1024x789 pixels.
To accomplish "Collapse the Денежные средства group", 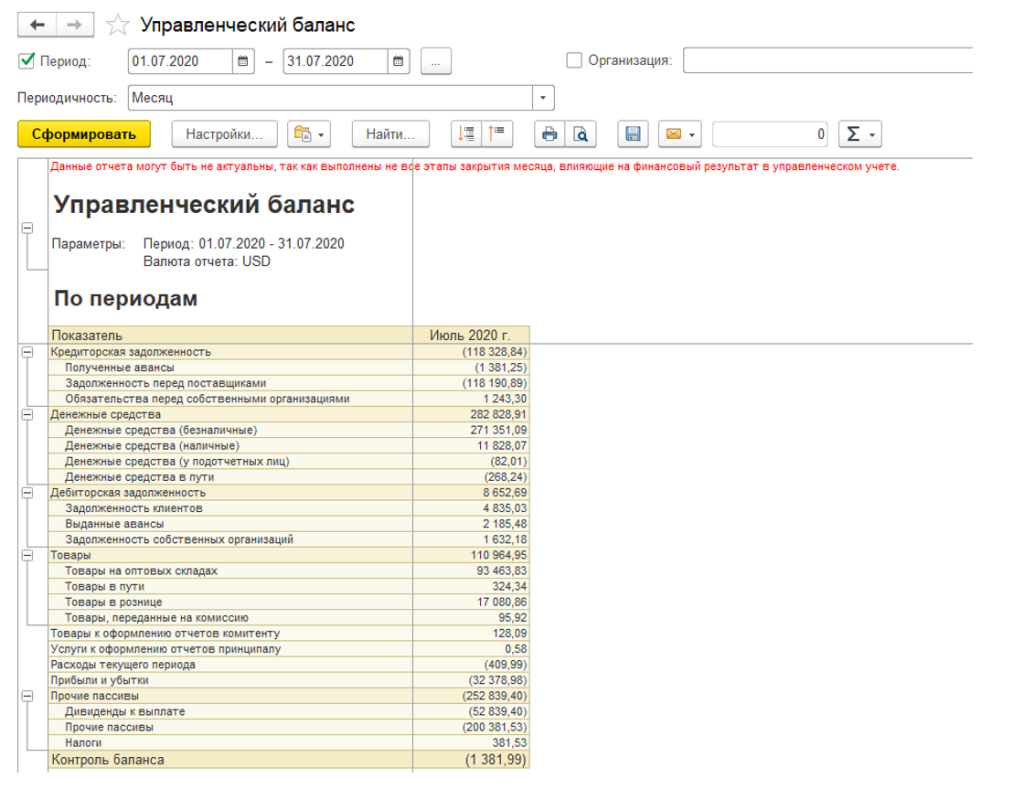I will tap(27, 415).
